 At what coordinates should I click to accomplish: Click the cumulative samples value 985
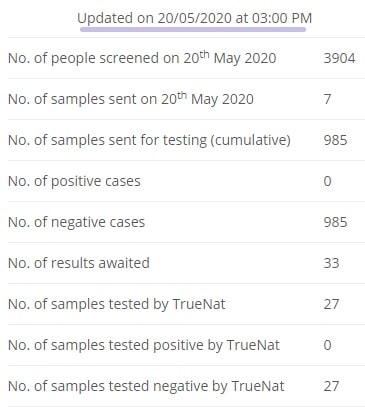click(335, 140)
